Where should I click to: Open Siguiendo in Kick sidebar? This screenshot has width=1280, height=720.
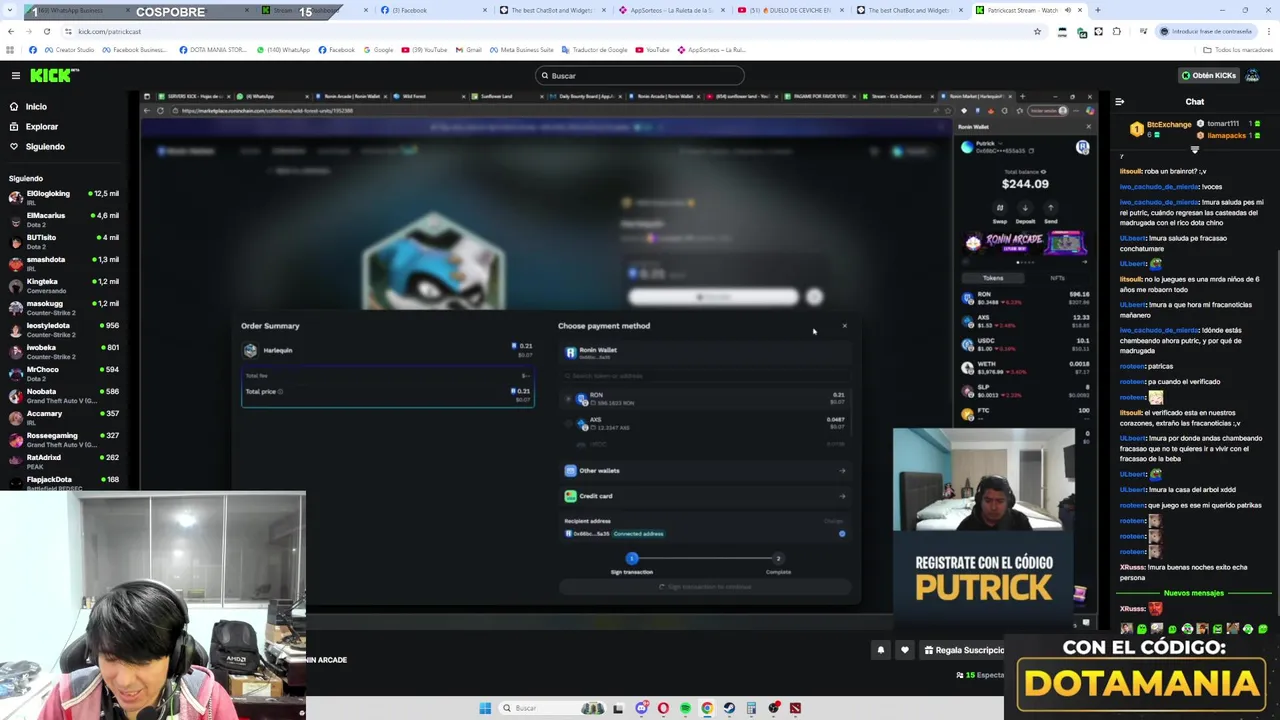coord(45,146)
